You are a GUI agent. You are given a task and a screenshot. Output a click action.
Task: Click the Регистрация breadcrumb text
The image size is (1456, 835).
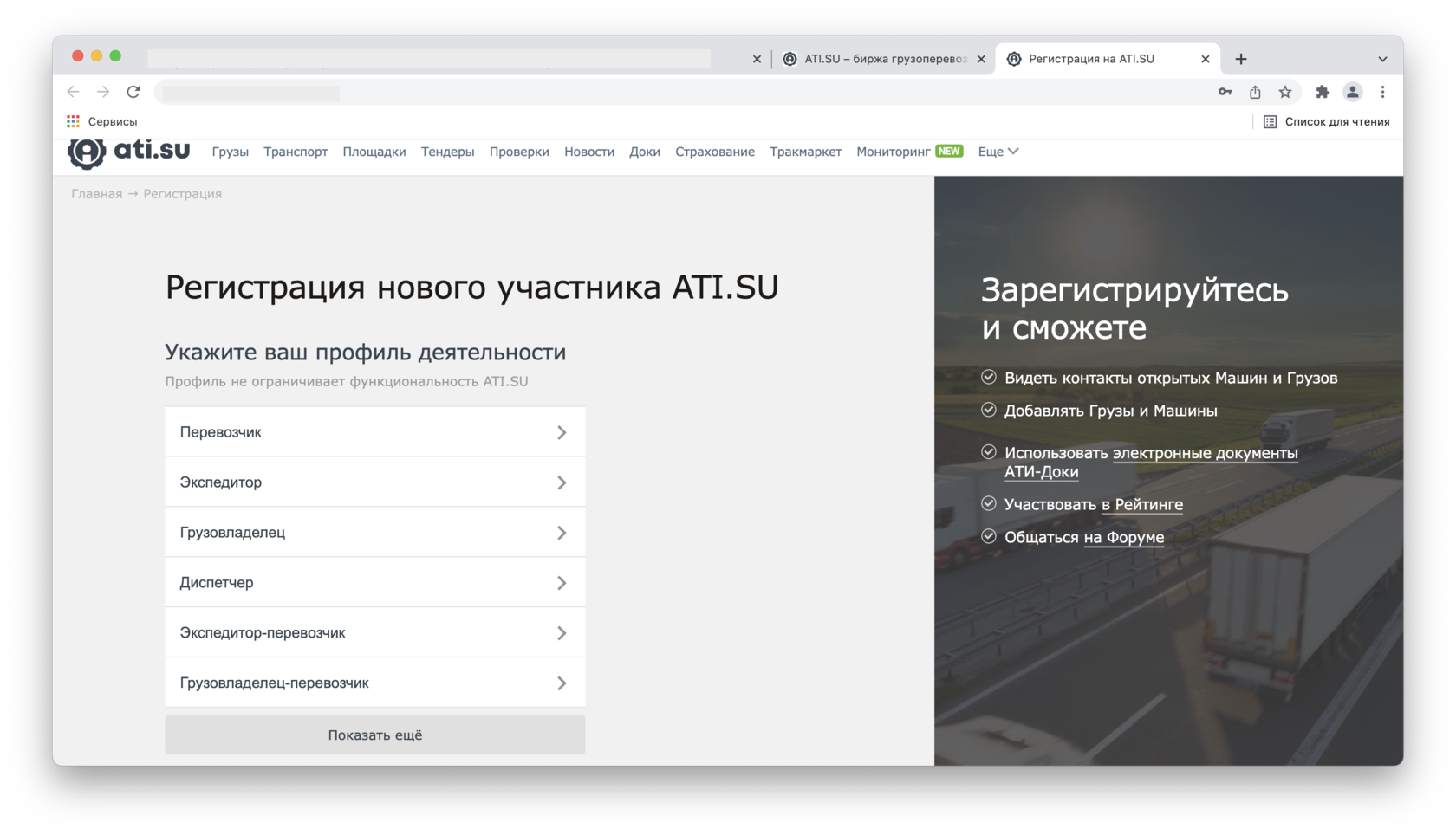(183, 194)
